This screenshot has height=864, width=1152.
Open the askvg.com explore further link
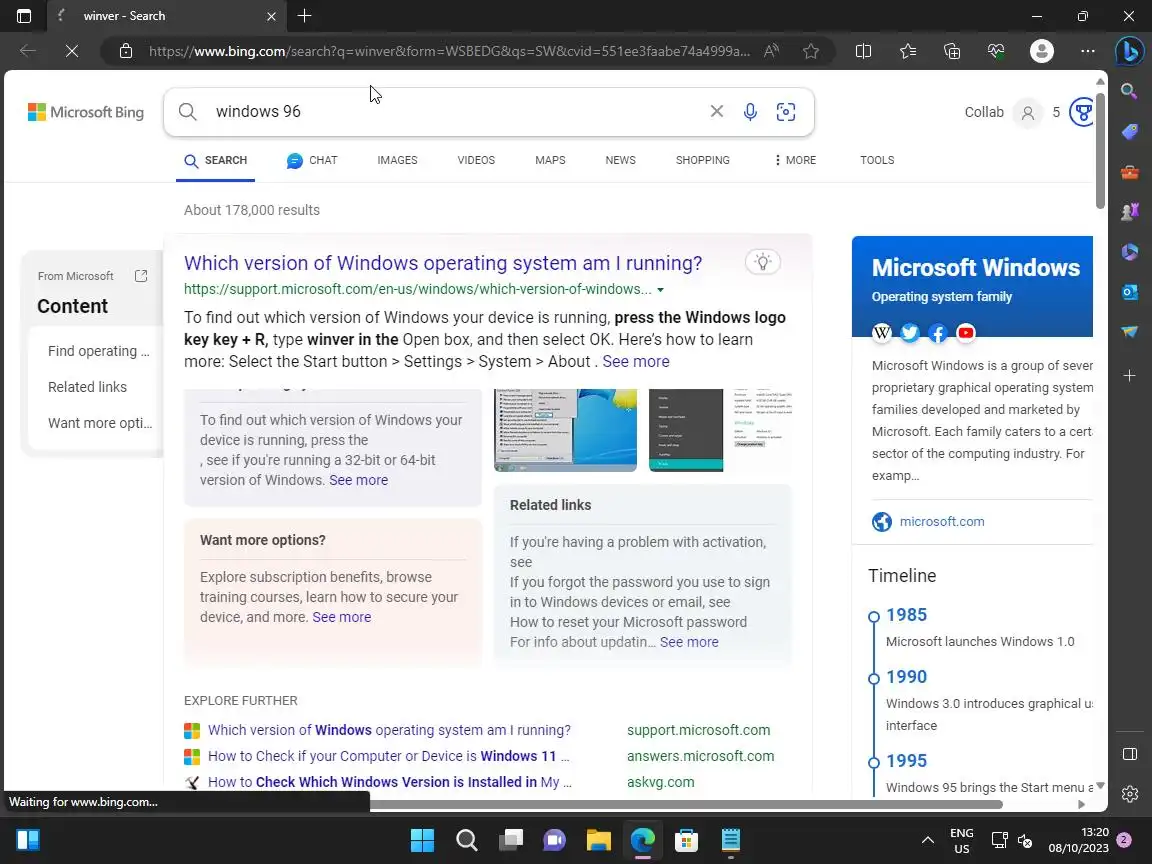coord(660,782)
